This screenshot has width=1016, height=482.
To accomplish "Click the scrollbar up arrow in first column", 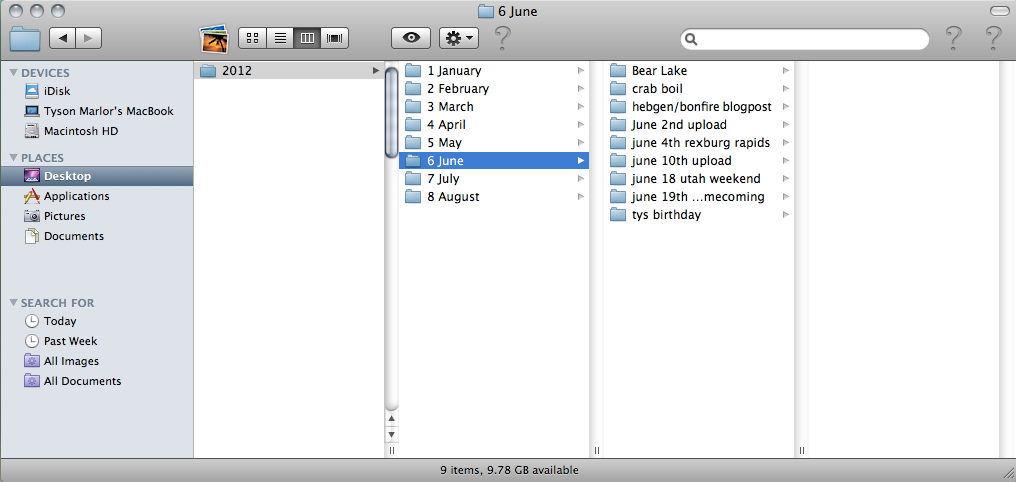I will (x=391, y=419).
